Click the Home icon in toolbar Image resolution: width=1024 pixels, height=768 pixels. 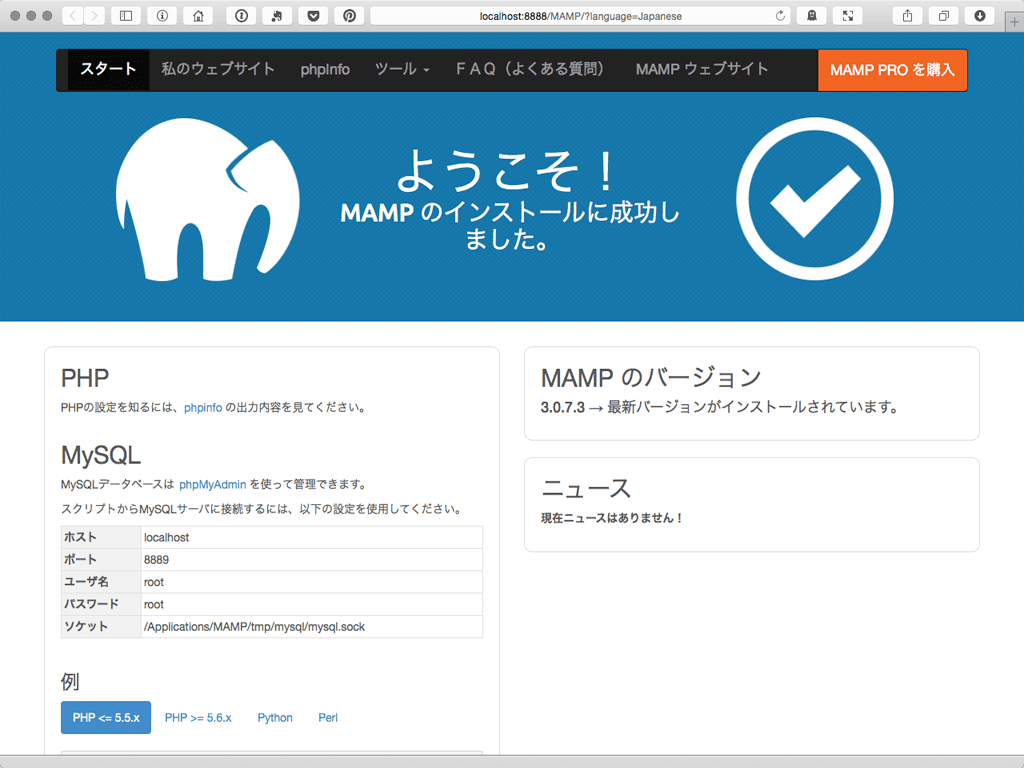[199, 16]
